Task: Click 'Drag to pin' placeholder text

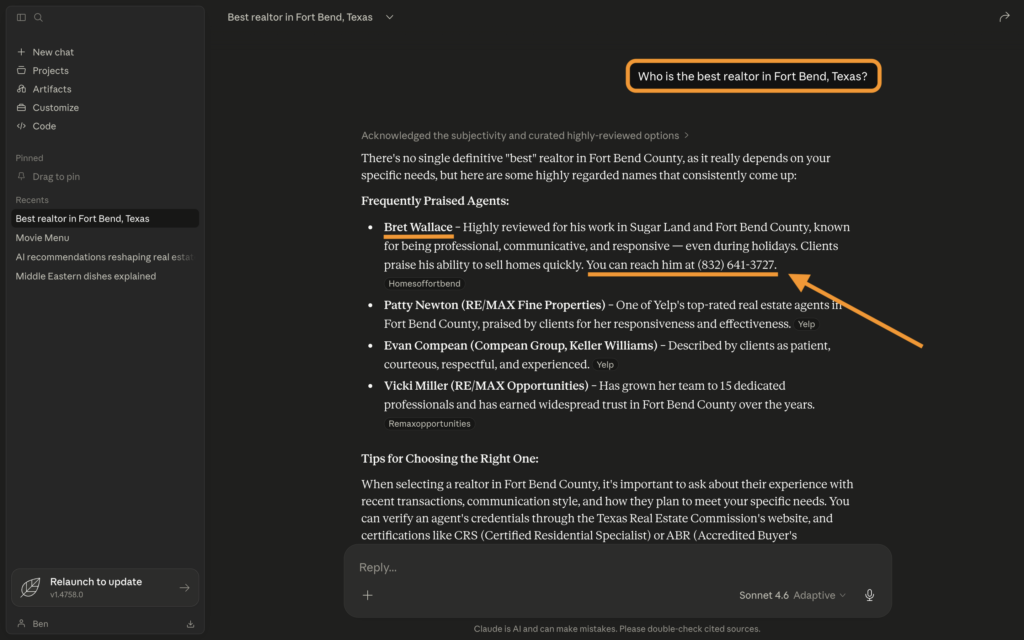Action: (56, 176)
